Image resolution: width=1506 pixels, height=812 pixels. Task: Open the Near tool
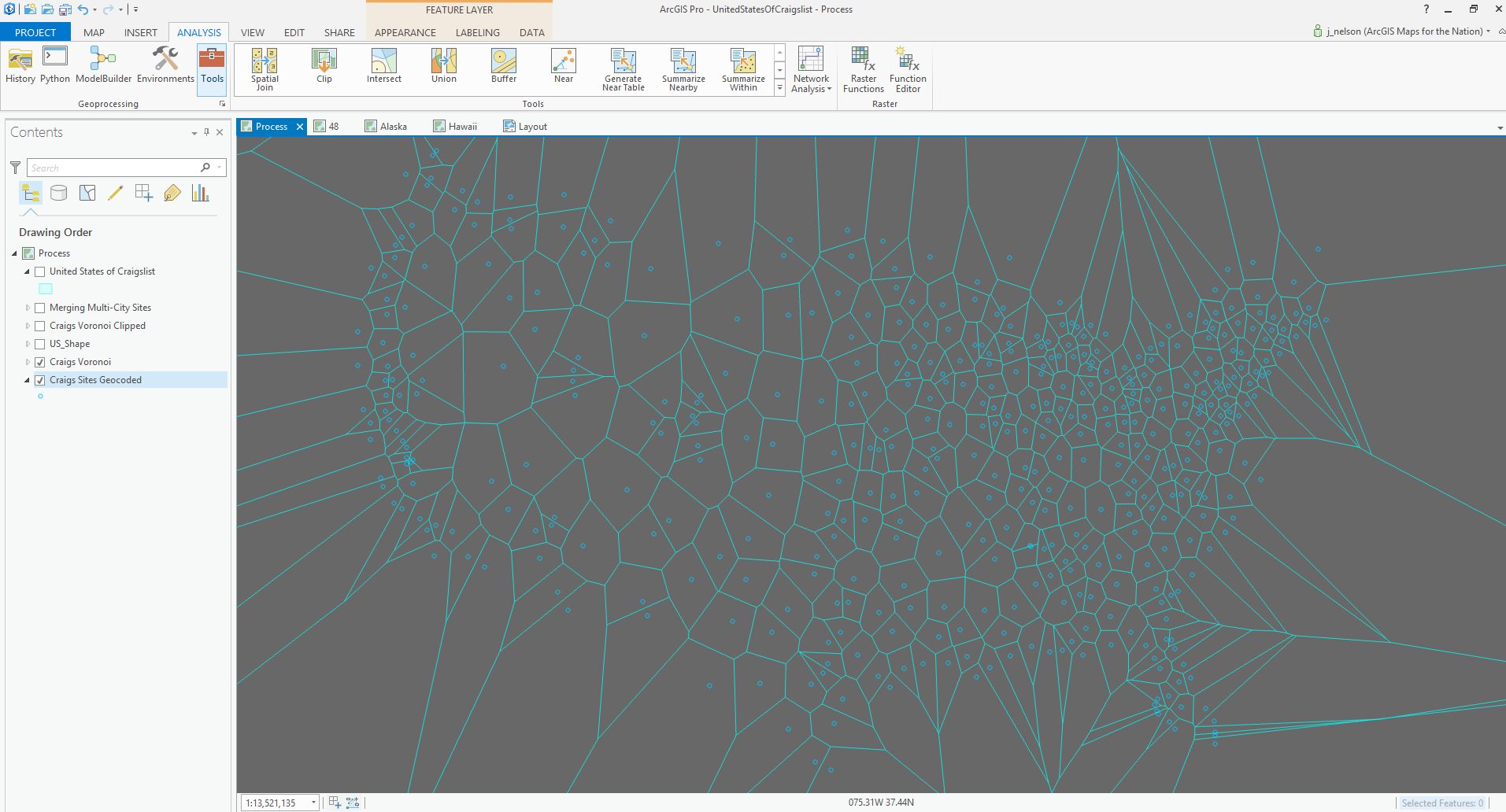tap(564, 66)
